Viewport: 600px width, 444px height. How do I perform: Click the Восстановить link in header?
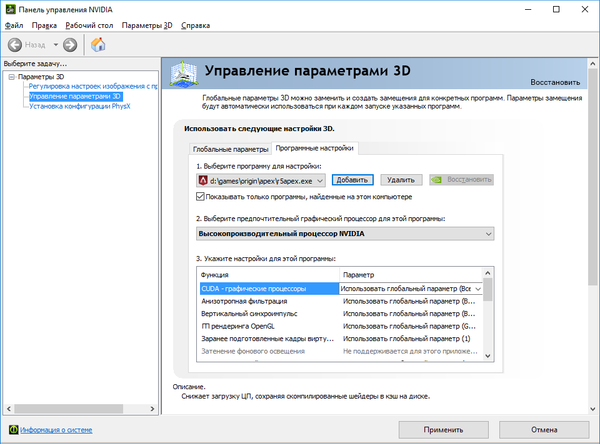(555, 82)
